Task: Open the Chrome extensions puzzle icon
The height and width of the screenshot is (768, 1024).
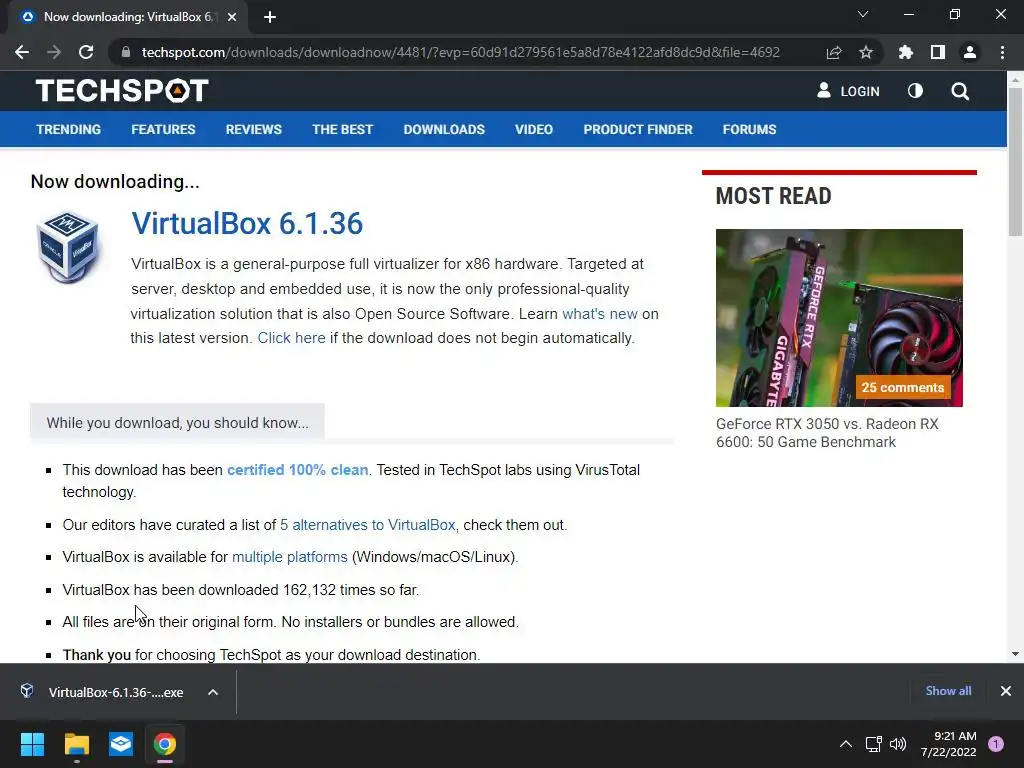Action: tap(906, 52)
